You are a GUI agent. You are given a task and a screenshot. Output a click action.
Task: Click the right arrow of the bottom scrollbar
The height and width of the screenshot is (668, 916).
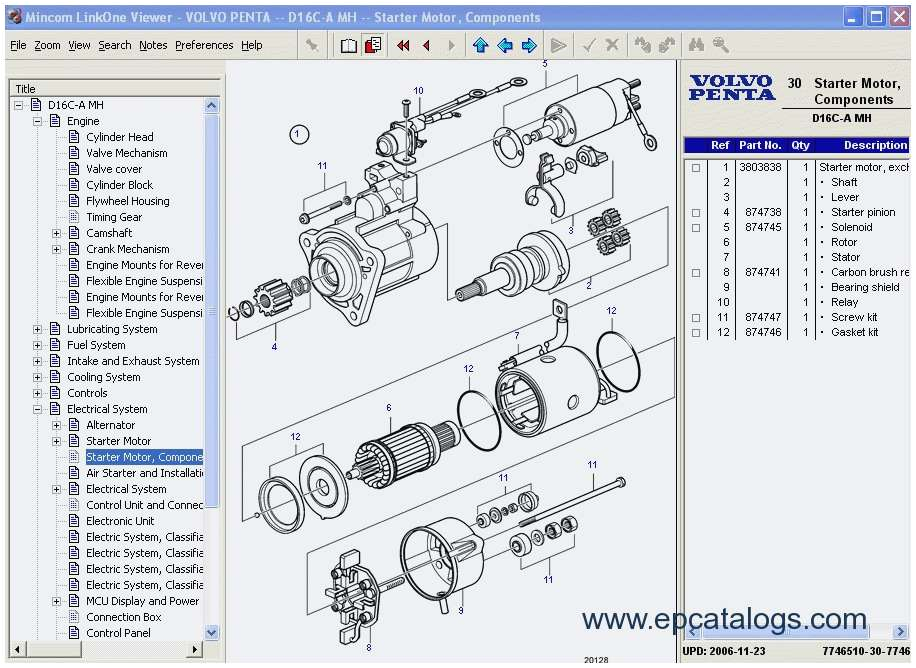196,649
